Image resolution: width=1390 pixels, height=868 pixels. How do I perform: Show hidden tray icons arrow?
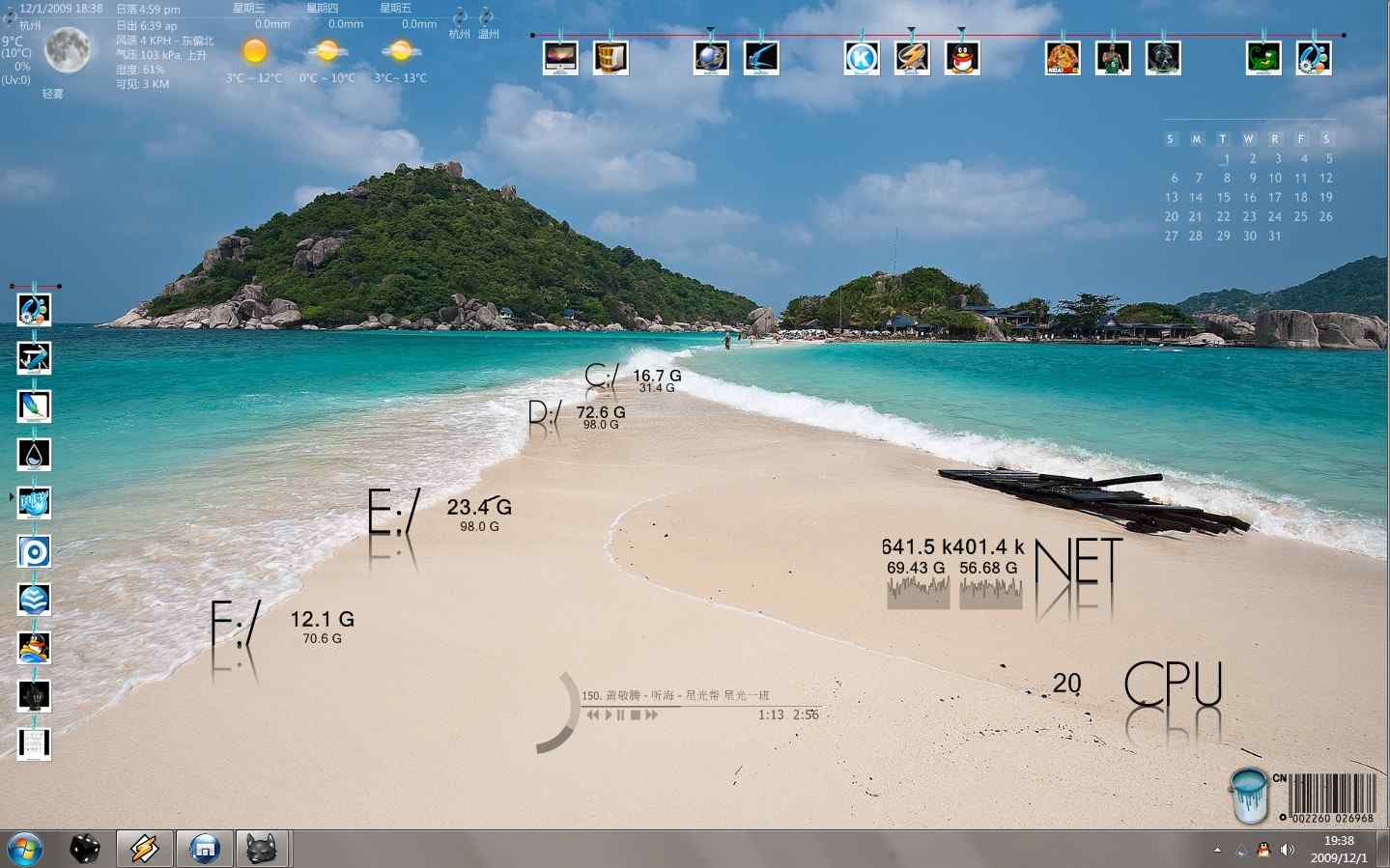point(1217,850)
